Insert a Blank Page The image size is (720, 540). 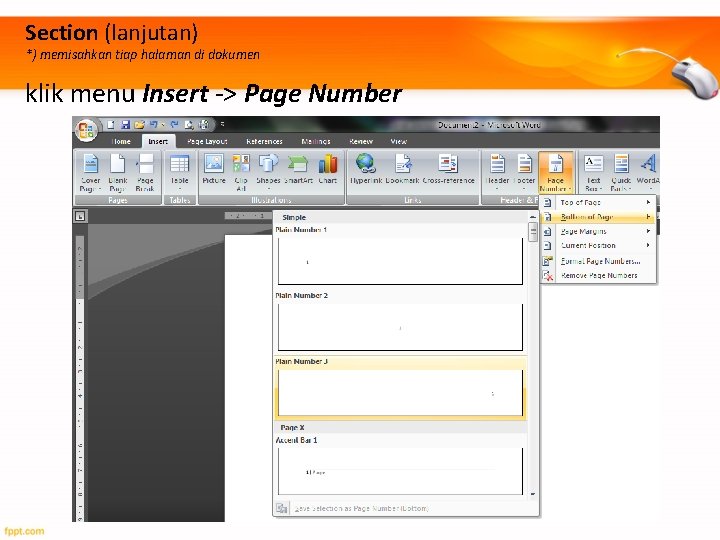coord(118,173)
